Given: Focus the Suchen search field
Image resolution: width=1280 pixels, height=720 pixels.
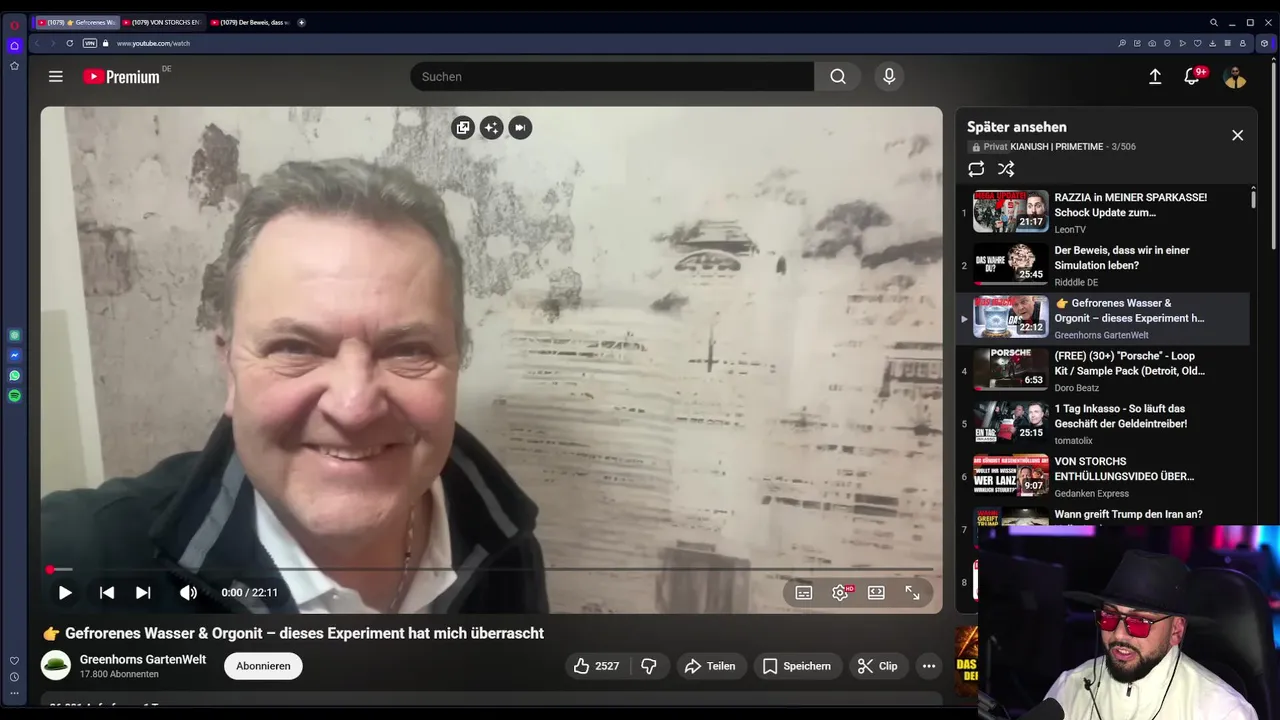Looking at the screenshot, I should (x=612, y=76).
